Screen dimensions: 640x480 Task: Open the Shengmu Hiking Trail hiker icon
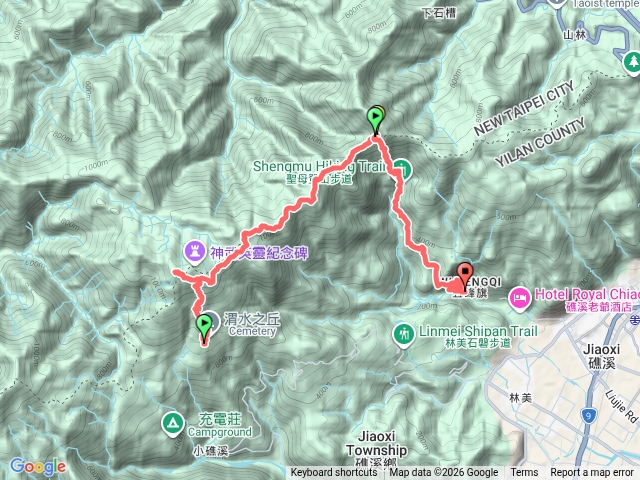coord(403,169)
